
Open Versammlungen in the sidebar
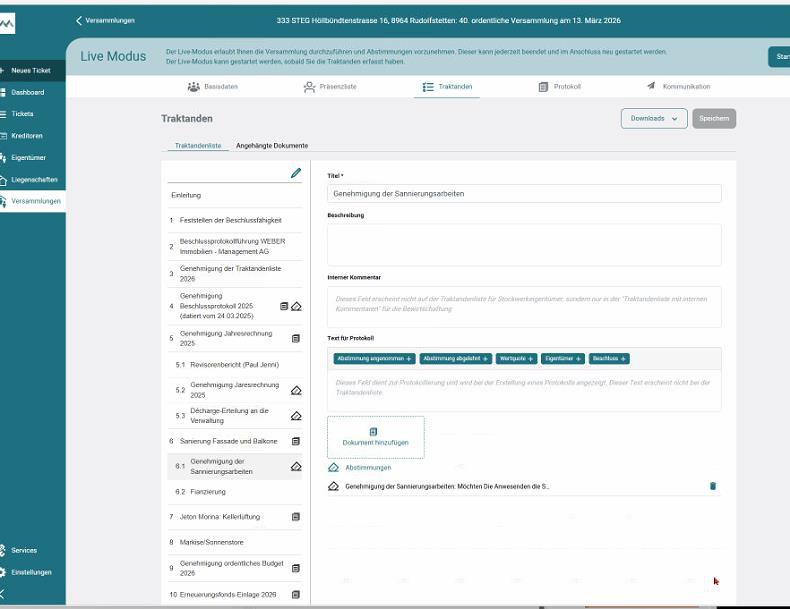(33, 201)
